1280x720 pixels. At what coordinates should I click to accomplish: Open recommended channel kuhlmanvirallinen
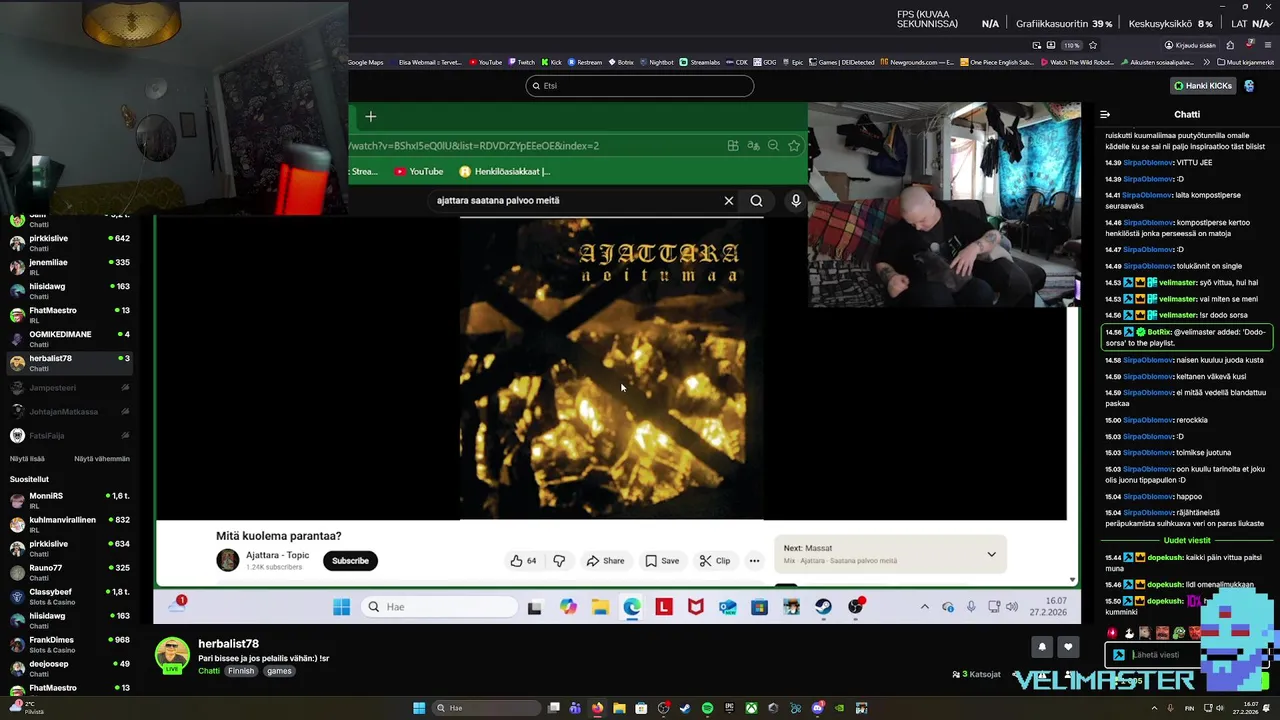70,525
